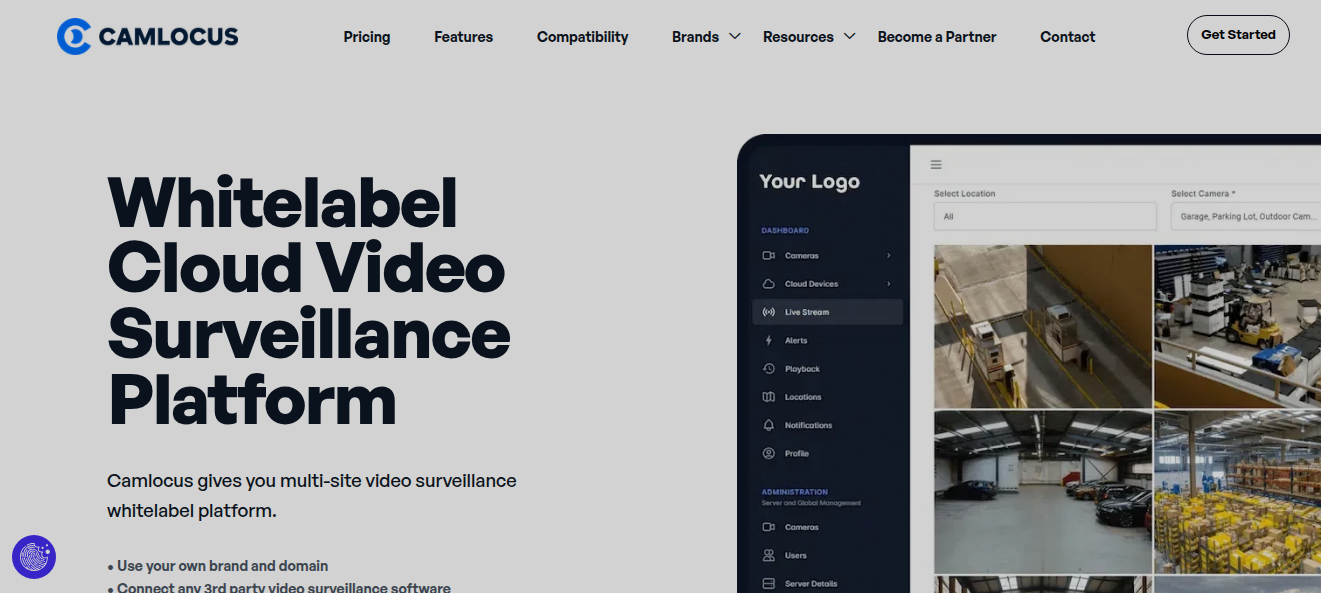Click the ADMINISTRATION section heading
Image resolution: width=1321 pixels, height=593 pixels.
[795, 492]
